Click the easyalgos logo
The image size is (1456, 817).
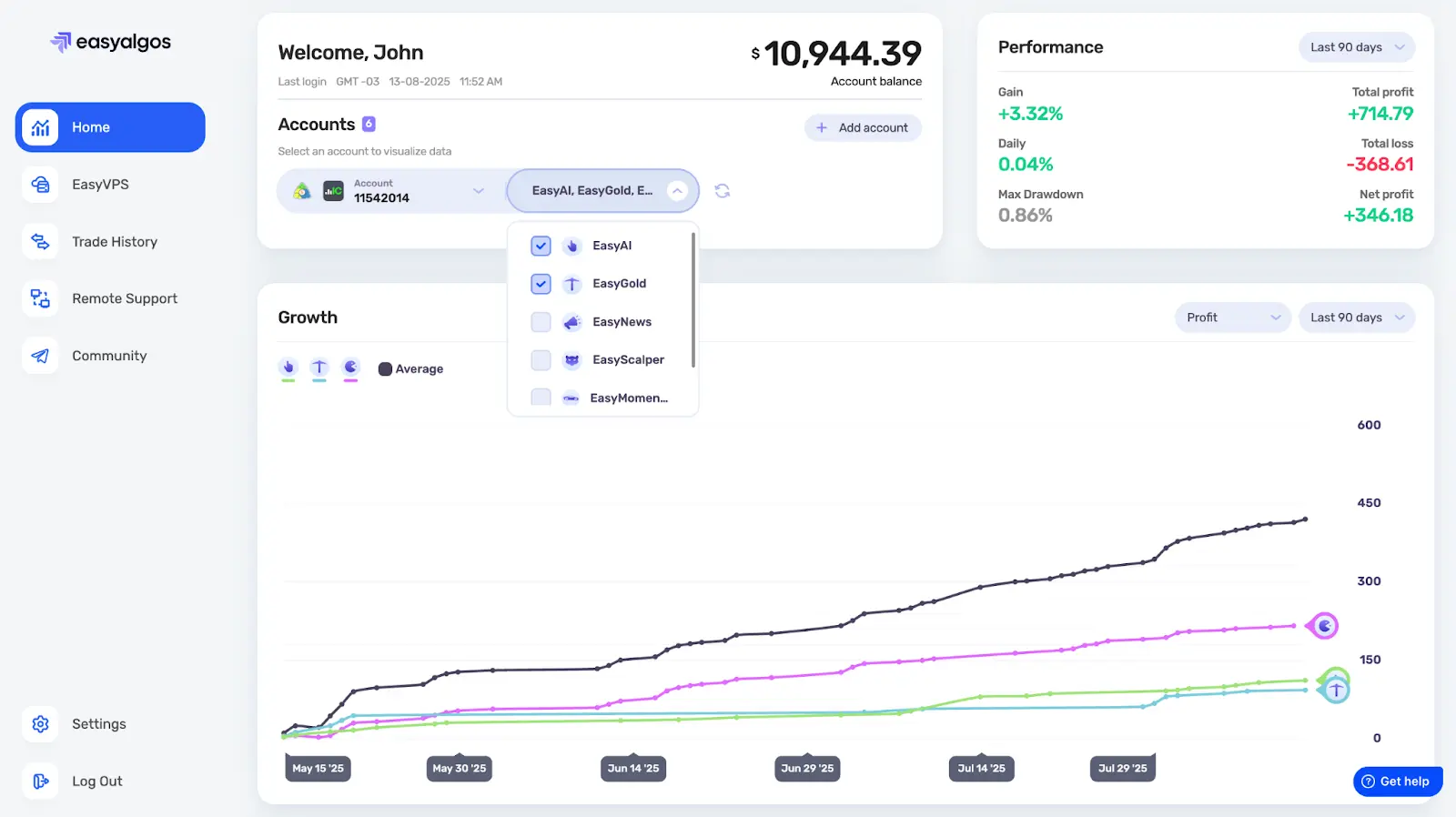pos(111,42)
